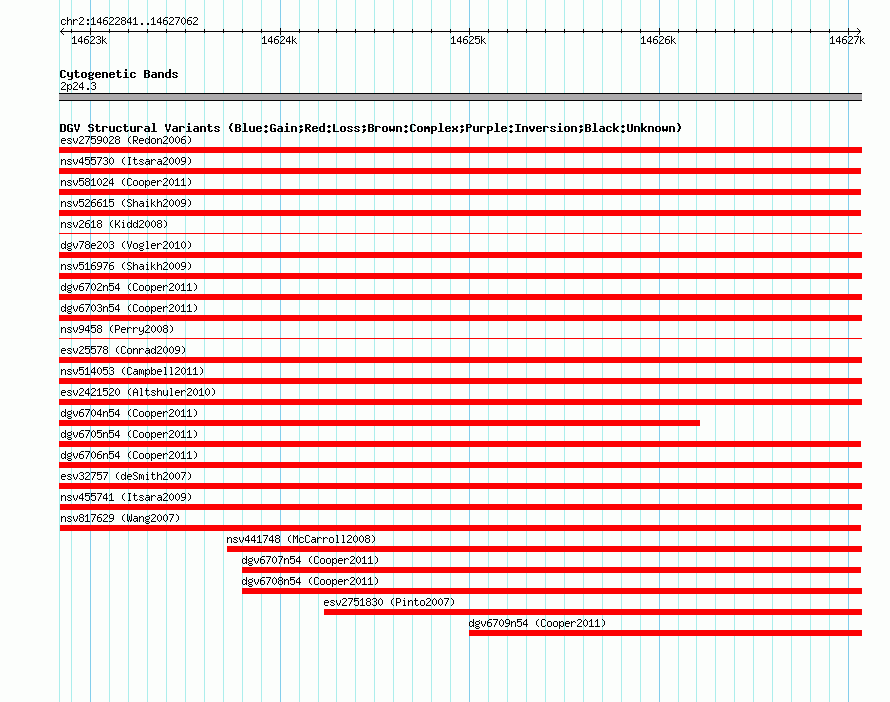The image size is (890, 702).
Task: Select dgv6703n54 (Cooper2011) label
Action: (129, 308)
